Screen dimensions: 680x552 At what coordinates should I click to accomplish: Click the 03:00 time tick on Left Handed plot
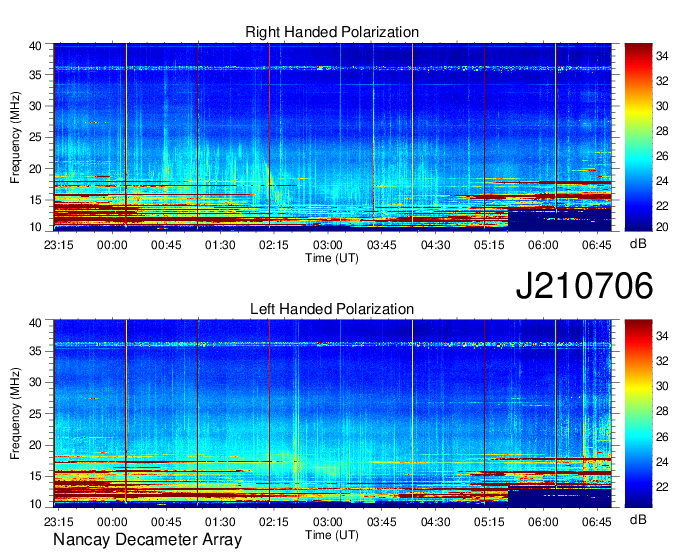[x=328, y=522]
